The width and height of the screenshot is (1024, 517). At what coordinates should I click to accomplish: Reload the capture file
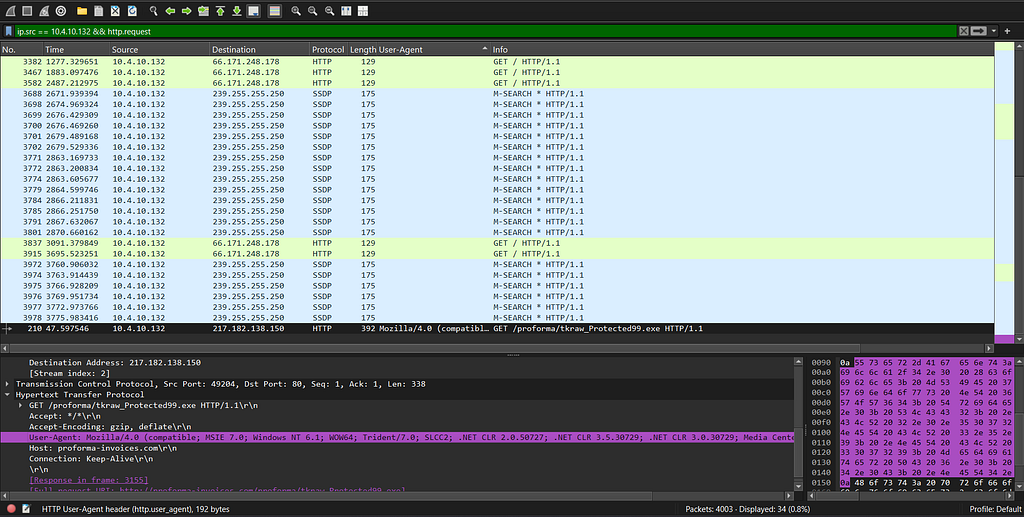[132, 10]
